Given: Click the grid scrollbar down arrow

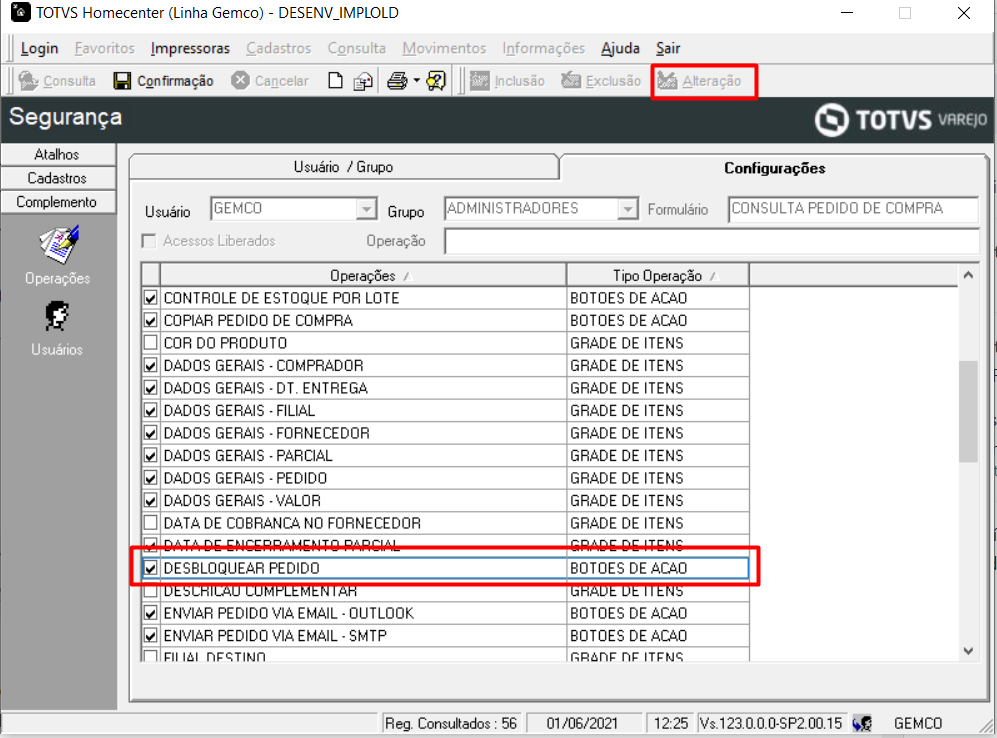Looking at the screenshot, I should click(x=968, y=651).
